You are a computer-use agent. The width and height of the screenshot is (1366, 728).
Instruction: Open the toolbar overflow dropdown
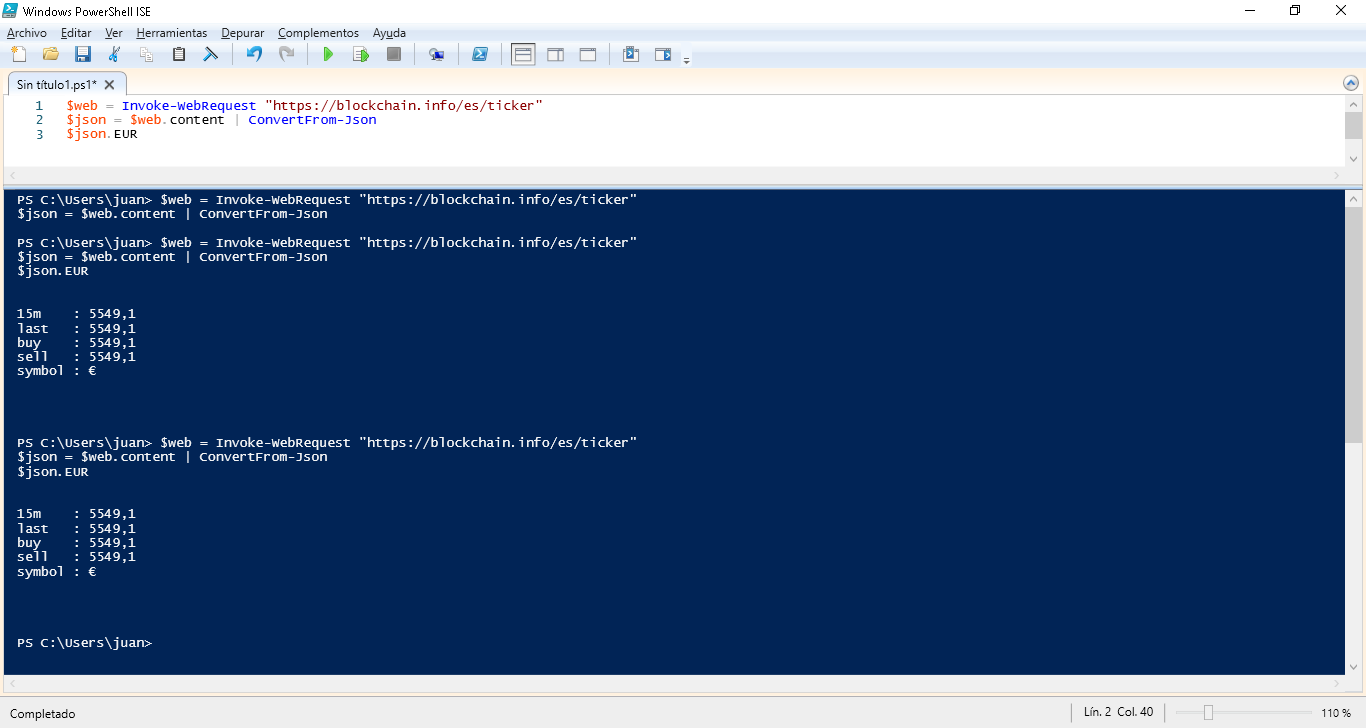pyautogui.click(x=687, y=58)
